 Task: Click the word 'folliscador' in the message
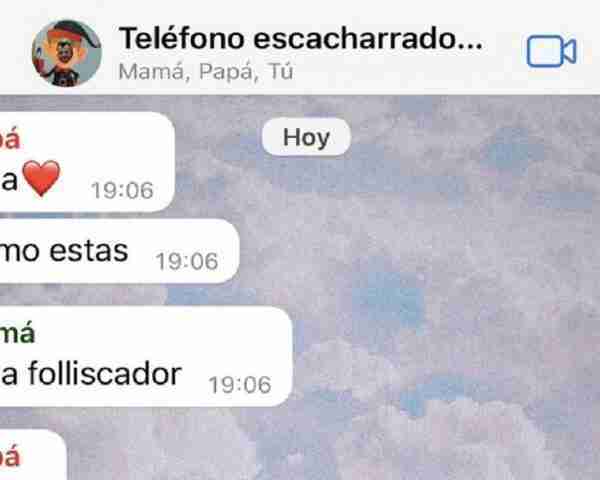tap(105, 373)
